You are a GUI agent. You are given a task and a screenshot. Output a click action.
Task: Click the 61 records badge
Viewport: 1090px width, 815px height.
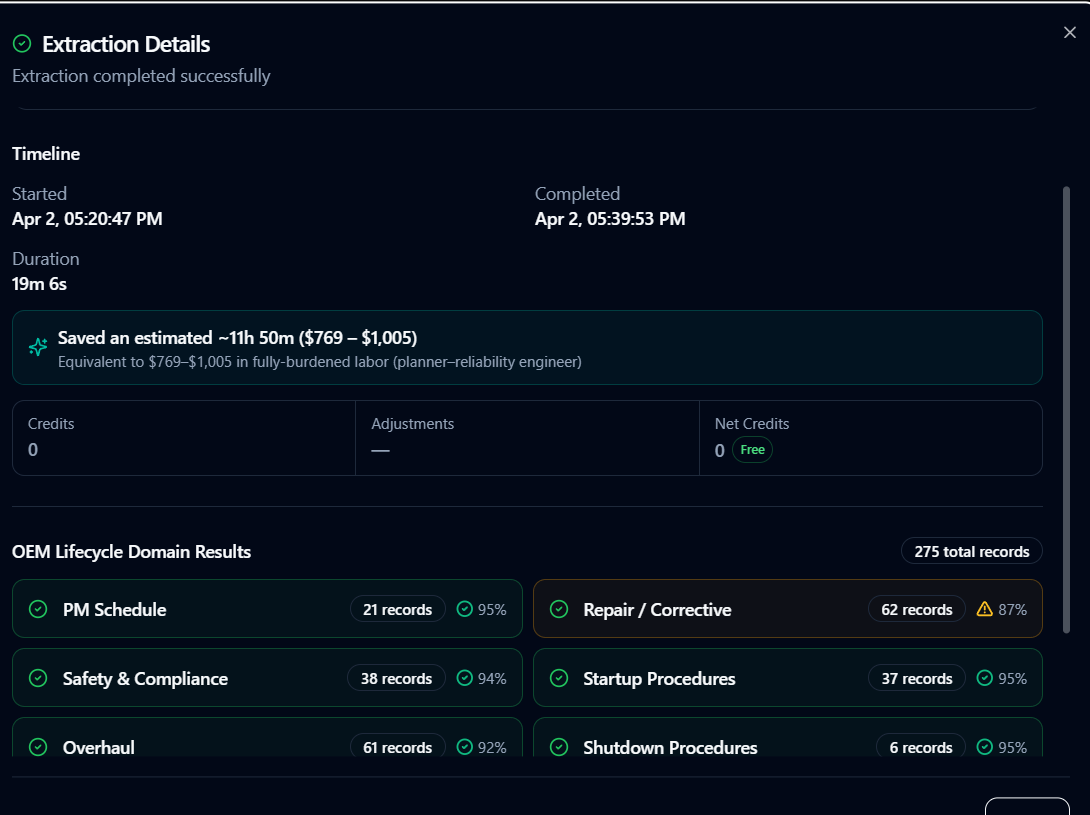tap(398, 747)
